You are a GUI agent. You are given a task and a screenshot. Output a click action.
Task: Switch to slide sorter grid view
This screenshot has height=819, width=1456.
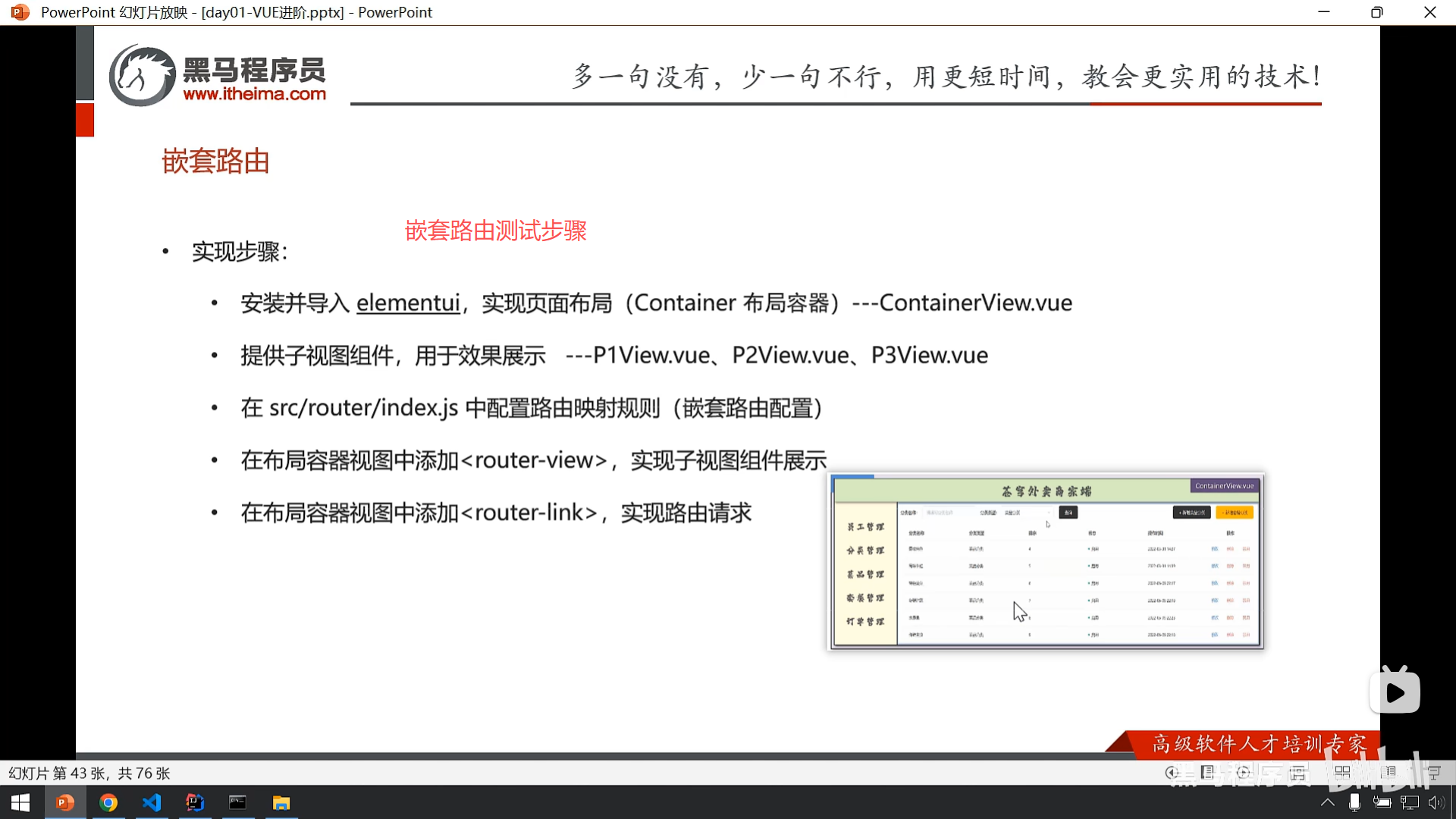point(1342,773)
